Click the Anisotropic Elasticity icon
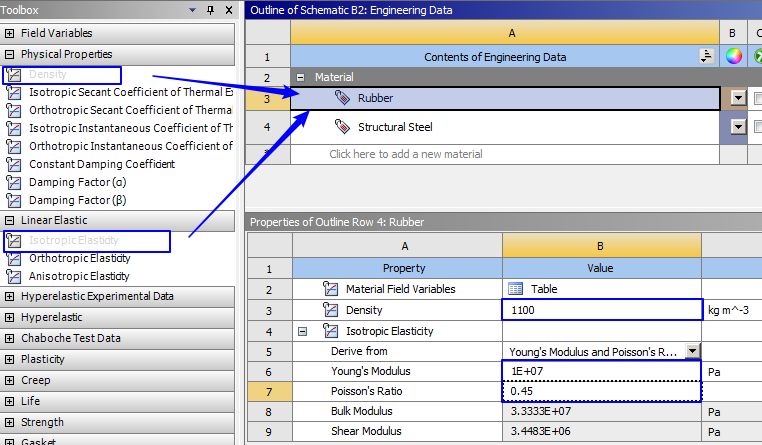Image resolution: width=762 pixels, height=445 pixels. 14,276
